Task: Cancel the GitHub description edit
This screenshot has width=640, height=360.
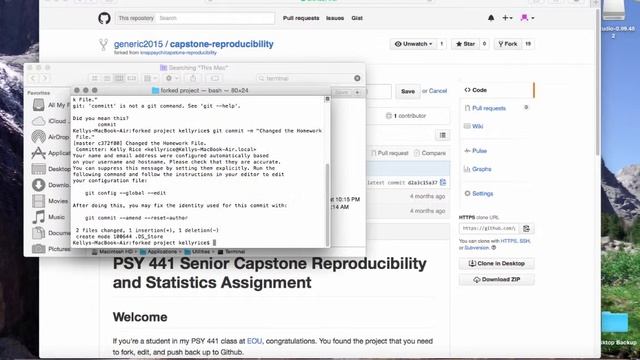Action: click(x=438, y=91)
